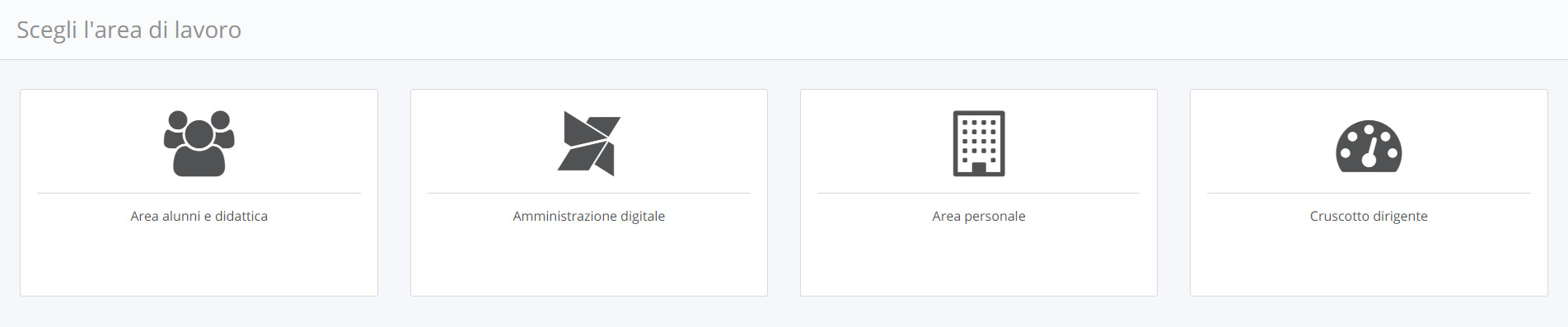
Task: Click the "Scegli l'area di lavoro" heading
Action: tap(129, 30)
